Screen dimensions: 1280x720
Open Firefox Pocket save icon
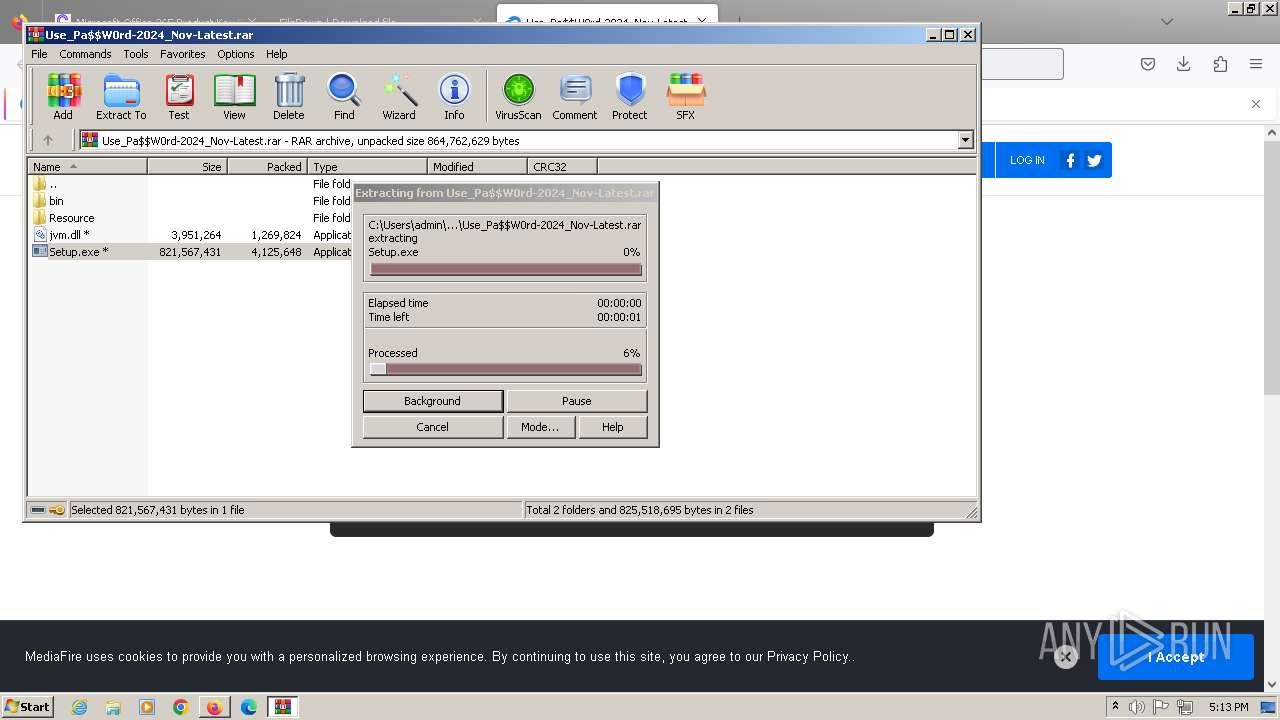click(x=1148, y=64)
